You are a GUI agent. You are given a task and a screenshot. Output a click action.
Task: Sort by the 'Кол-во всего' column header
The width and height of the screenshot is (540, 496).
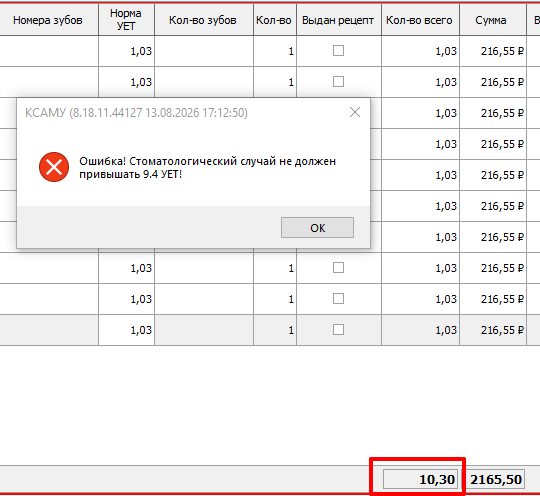tap(420, 20)
